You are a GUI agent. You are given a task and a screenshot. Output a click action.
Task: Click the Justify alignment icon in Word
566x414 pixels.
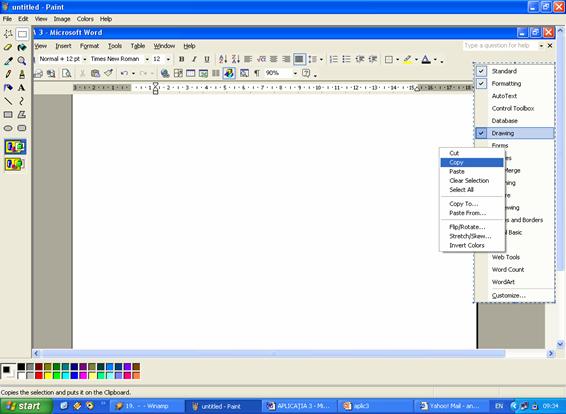[x=299, y=59]
